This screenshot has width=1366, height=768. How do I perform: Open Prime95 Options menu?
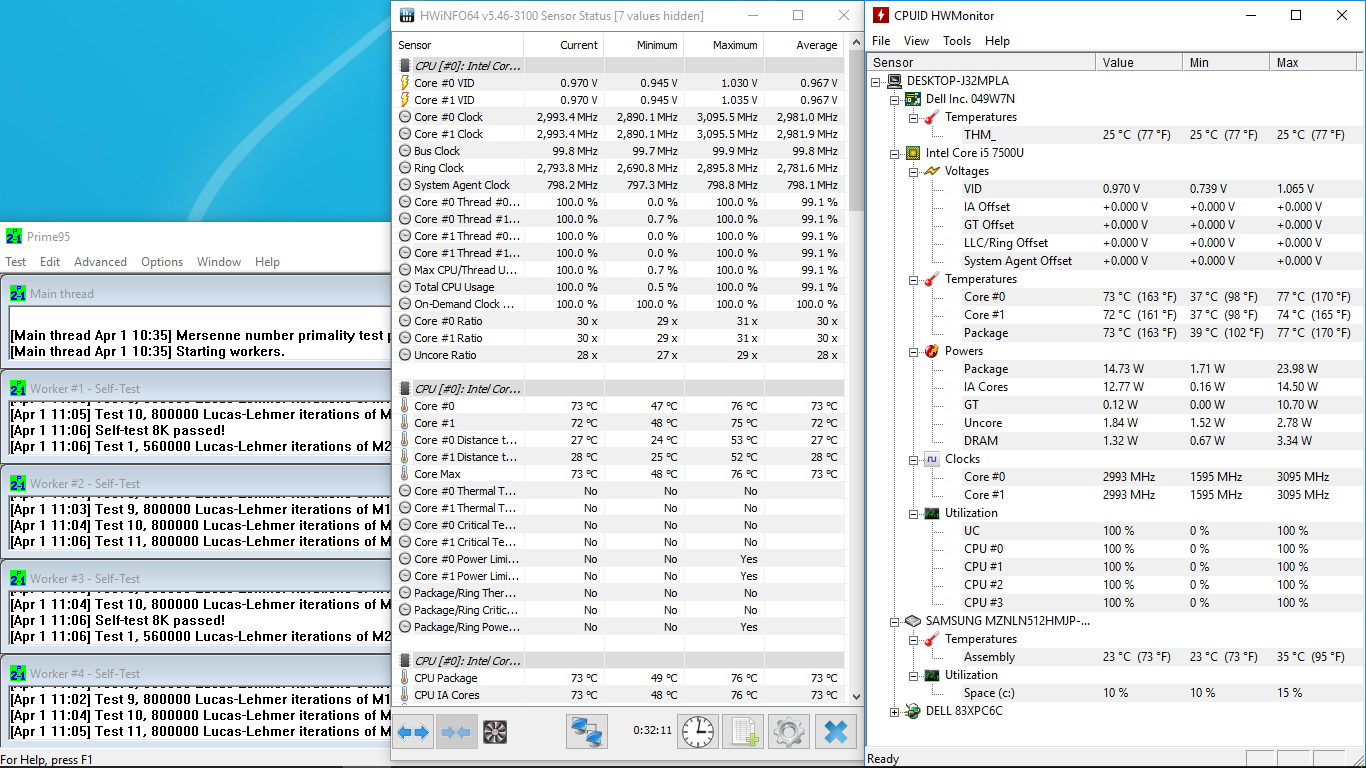(162, 262)
